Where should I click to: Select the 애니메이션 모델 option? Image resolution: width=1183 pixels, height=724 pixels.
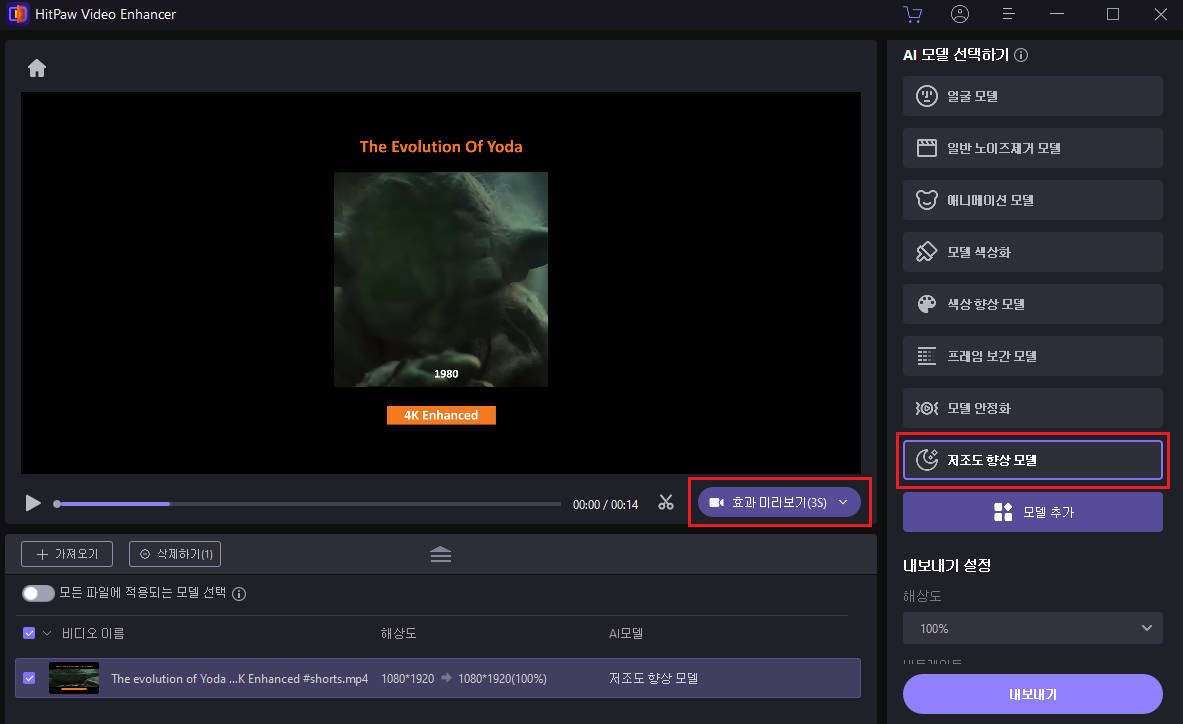click(x=1032, y=200)
